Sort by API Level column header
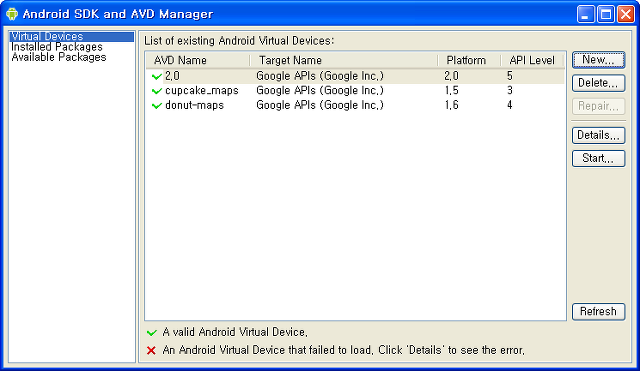The width and height of the screenshot is (640, 371). click(x=532, y=60)
